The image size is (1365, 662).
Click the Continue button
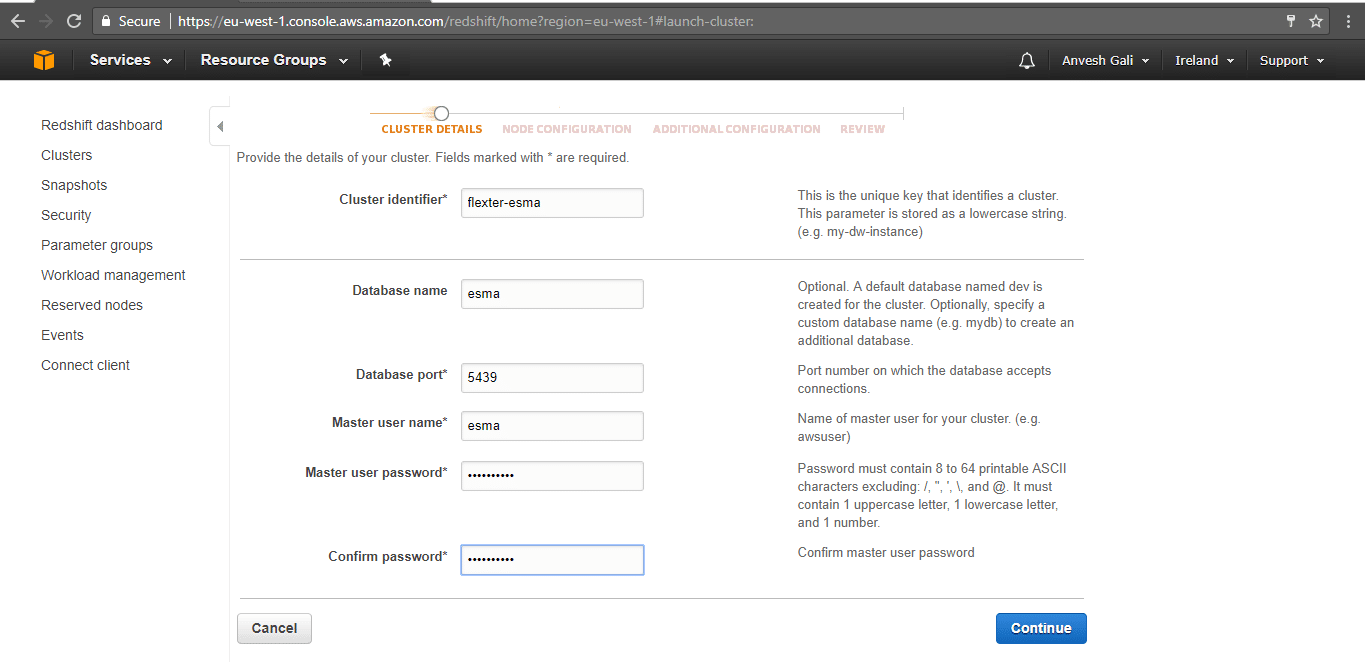[x=1041, y=628]
